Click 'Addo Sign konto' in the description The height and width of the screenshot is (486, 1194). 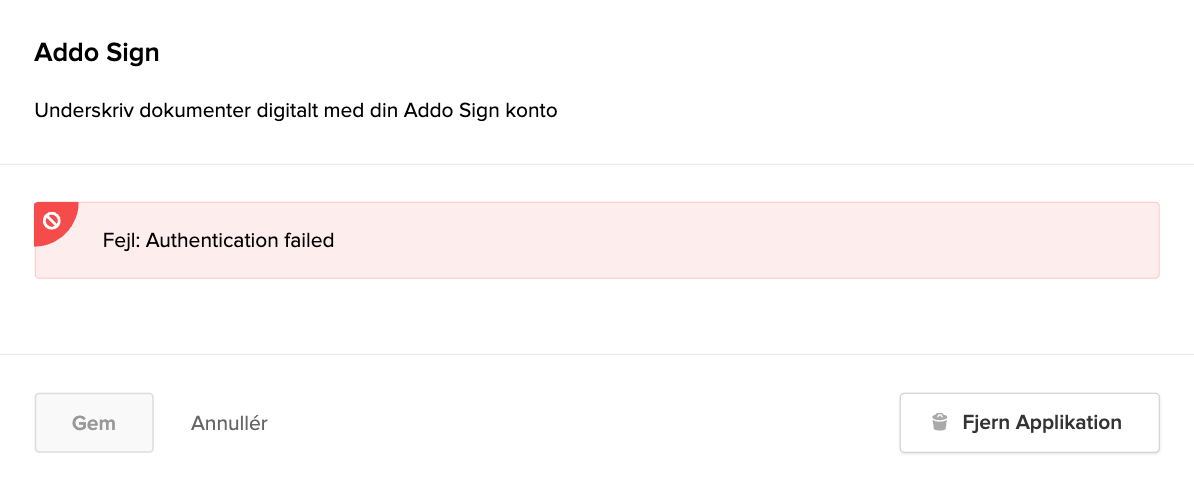480,110
